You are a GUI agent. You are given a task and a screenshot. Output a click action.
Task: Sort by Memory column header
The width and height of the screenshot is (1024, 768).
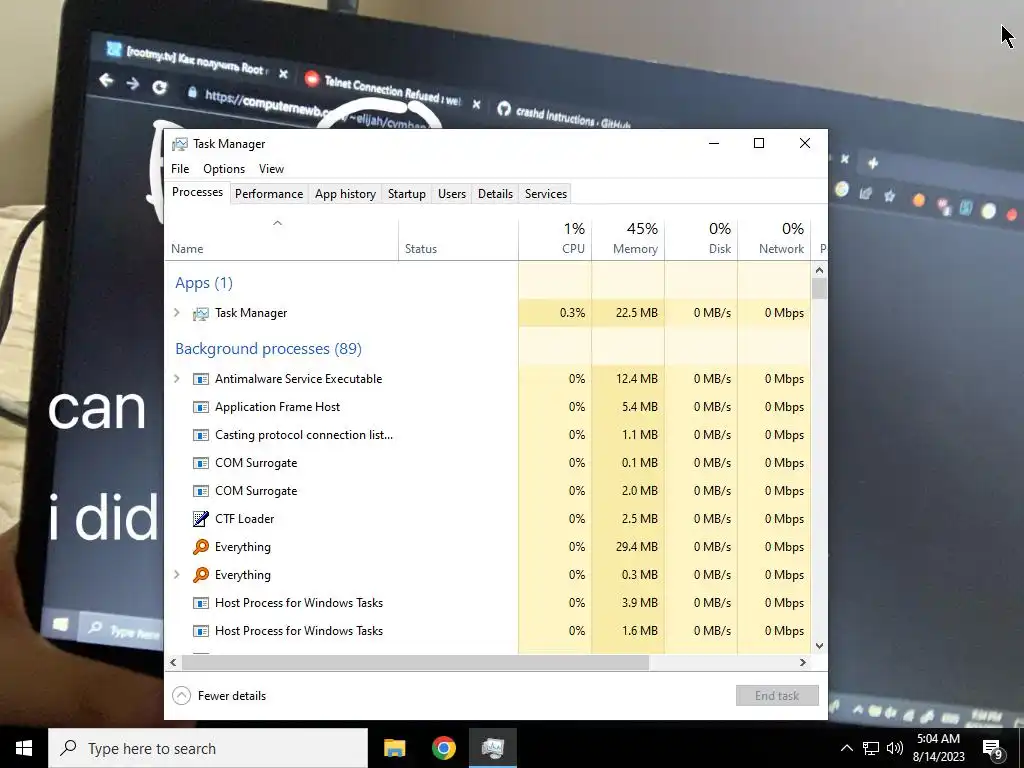pyautogui.click(x=628, y=240)
